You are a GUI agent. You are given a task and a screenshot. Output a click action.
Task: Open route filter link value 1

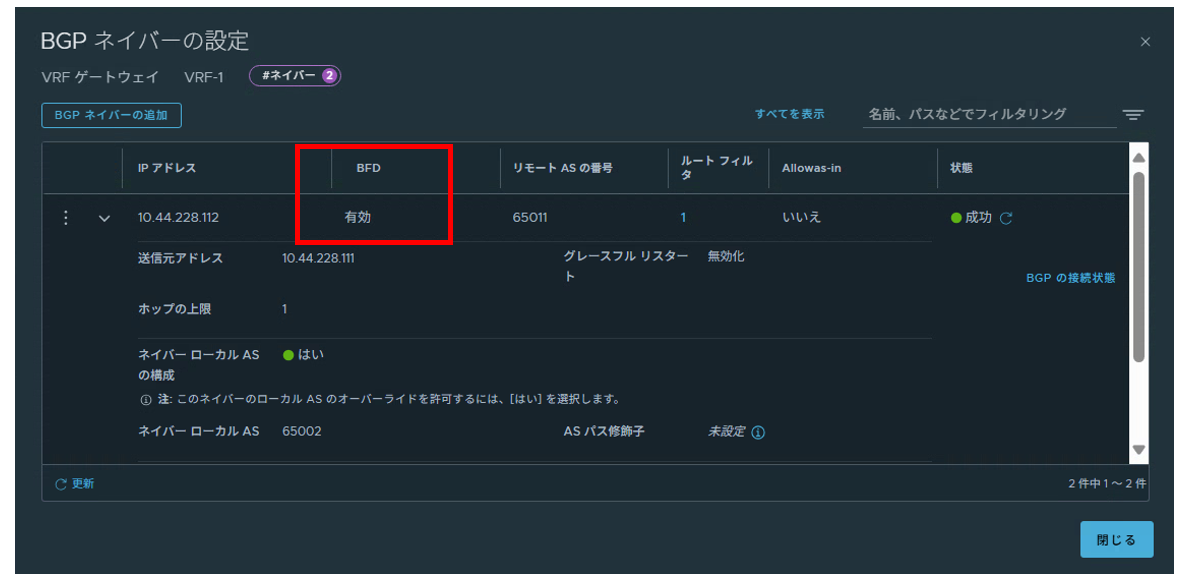(683, 218)
